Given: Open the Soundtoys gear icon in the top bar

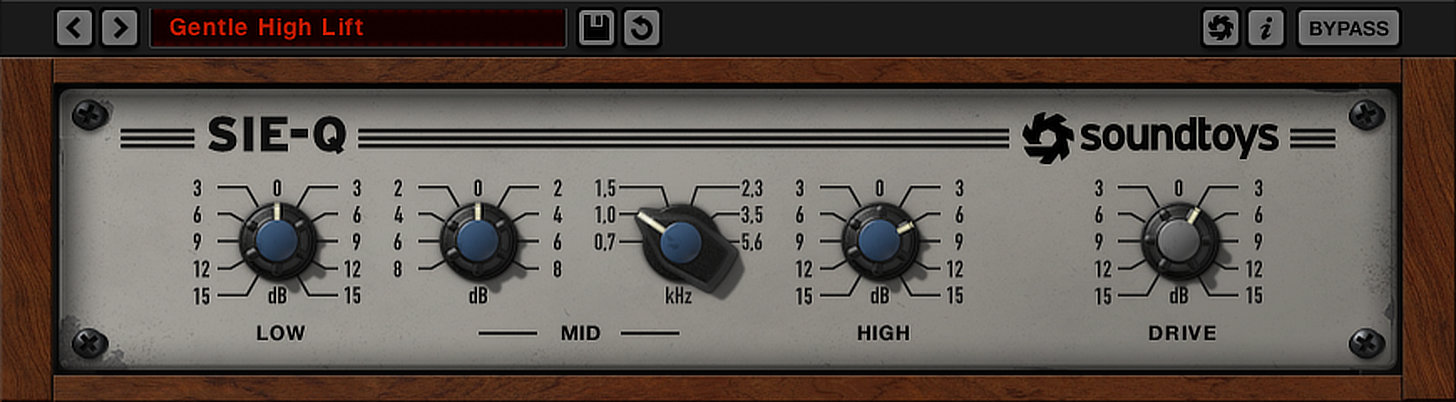Looking at the screenshot, I should click(1221, 28).
